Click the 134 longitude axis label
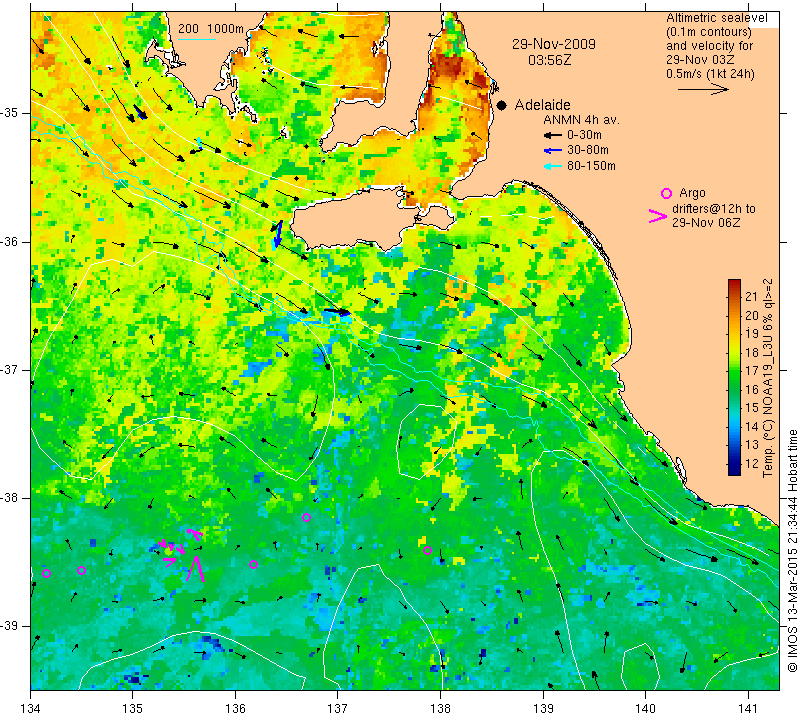The width and height of the screenshot is (800, 720). (x=31, y=708)
